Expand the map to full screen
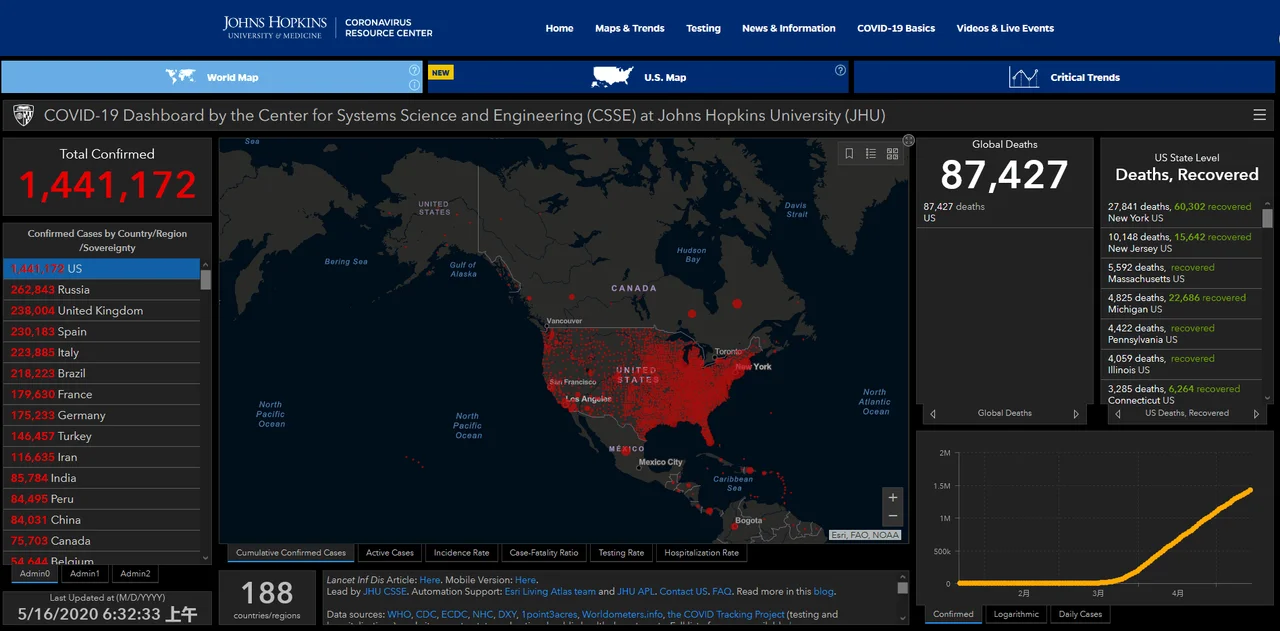The height and width of the screenshot is (631, 1280). click(x=908, y=141)
